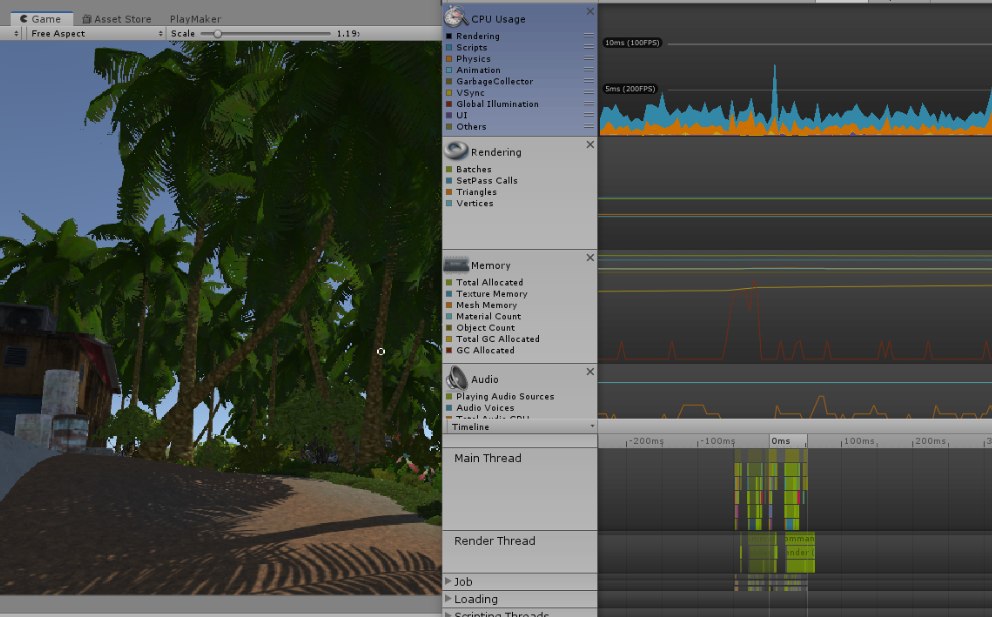Toggle the UI category color box
Image resolution: width=992 pixels, height=617 pixels.
(x=449, y=115)
